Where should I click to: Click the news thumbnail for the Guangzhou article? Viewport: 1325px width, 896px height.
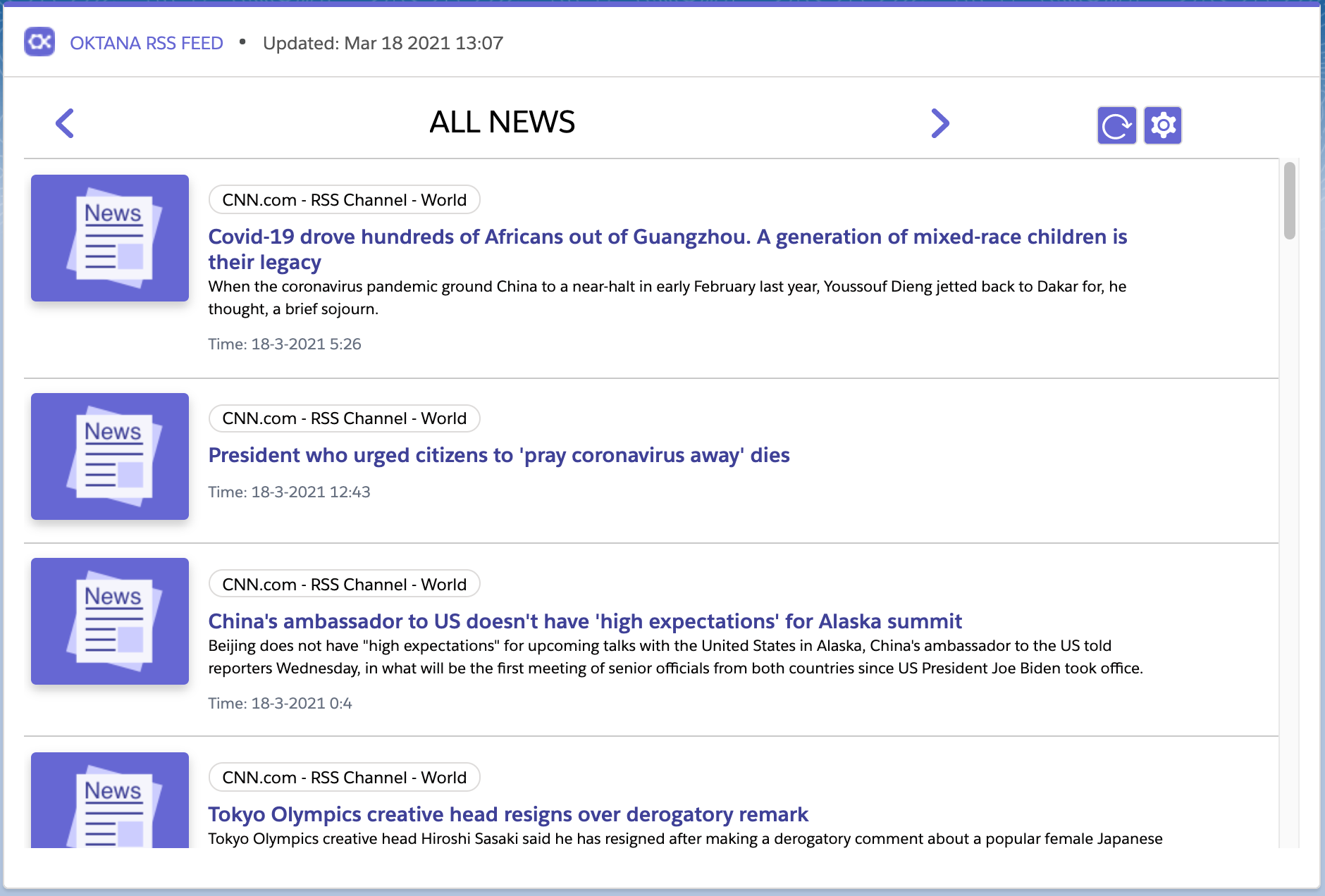[110, 237]
